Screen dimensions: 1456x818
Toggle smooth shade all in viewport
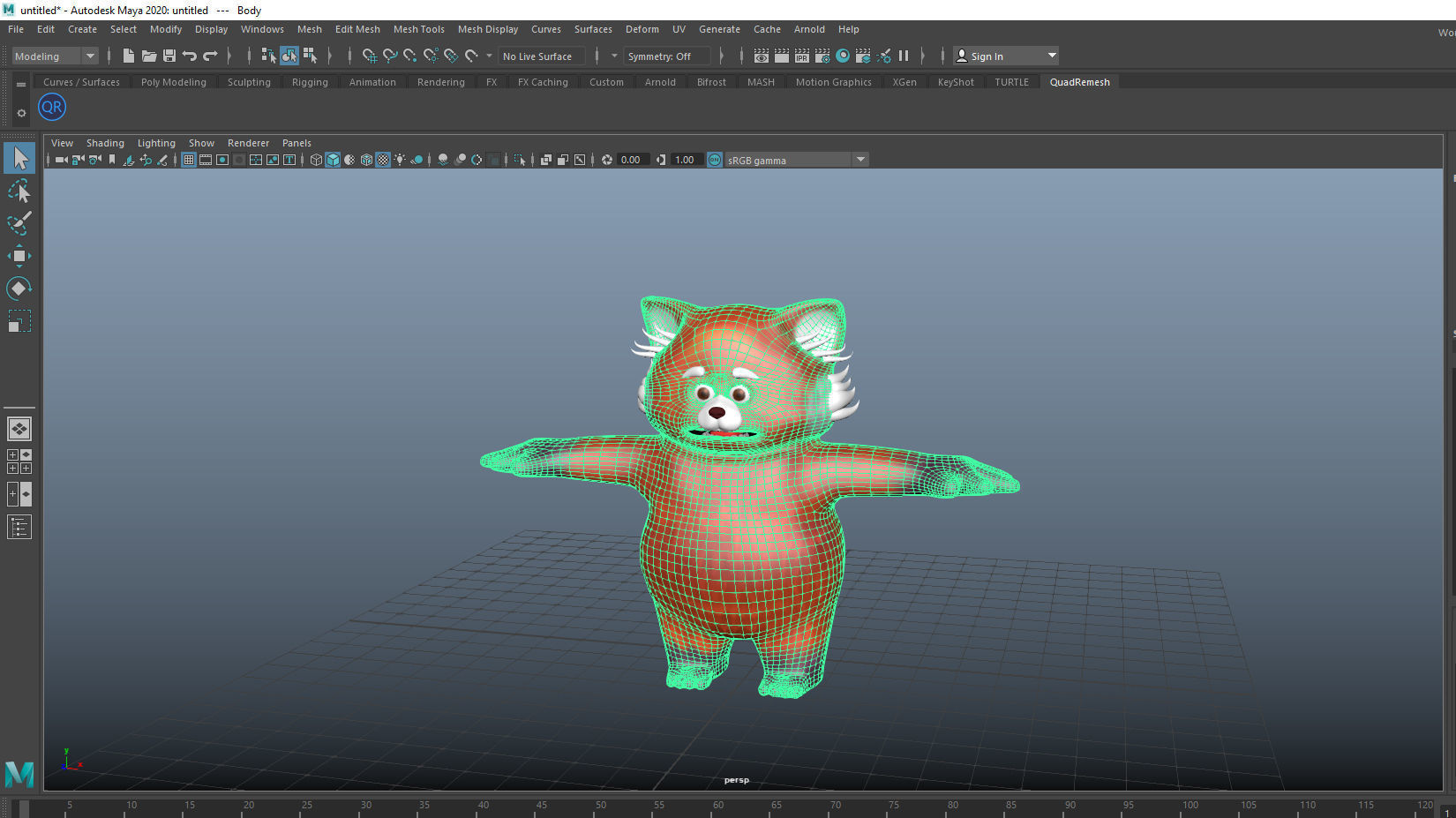333,160
